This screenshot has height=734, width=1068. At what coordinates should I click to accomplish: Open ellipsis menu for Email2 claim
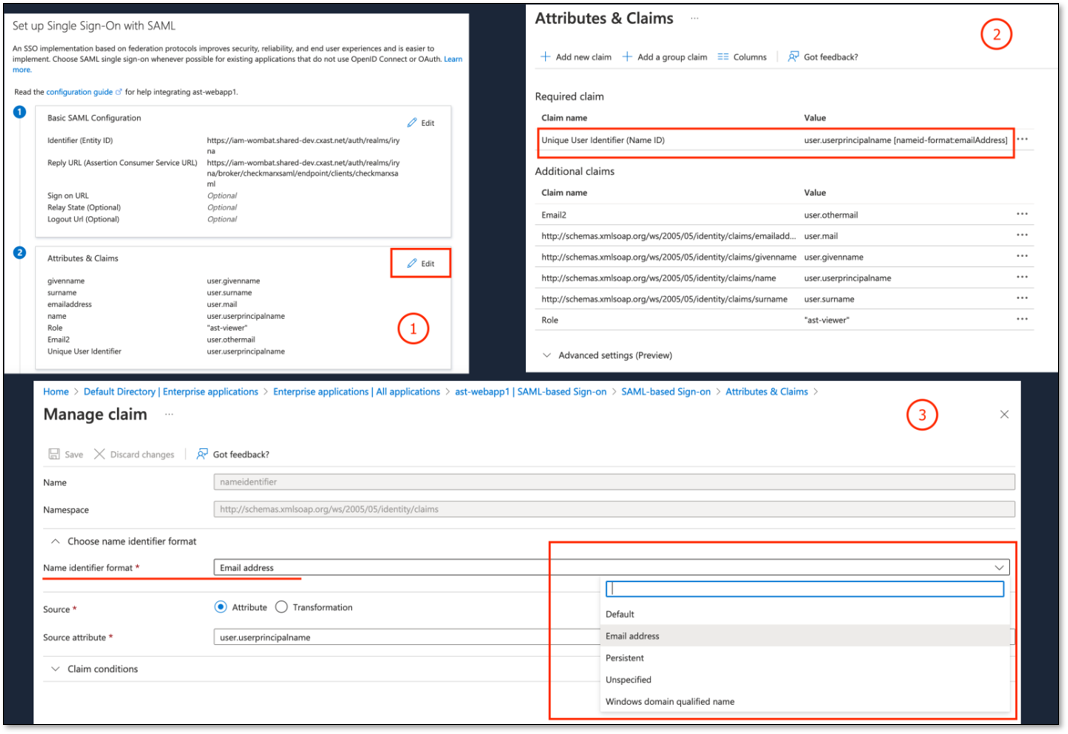point(1022,214)
